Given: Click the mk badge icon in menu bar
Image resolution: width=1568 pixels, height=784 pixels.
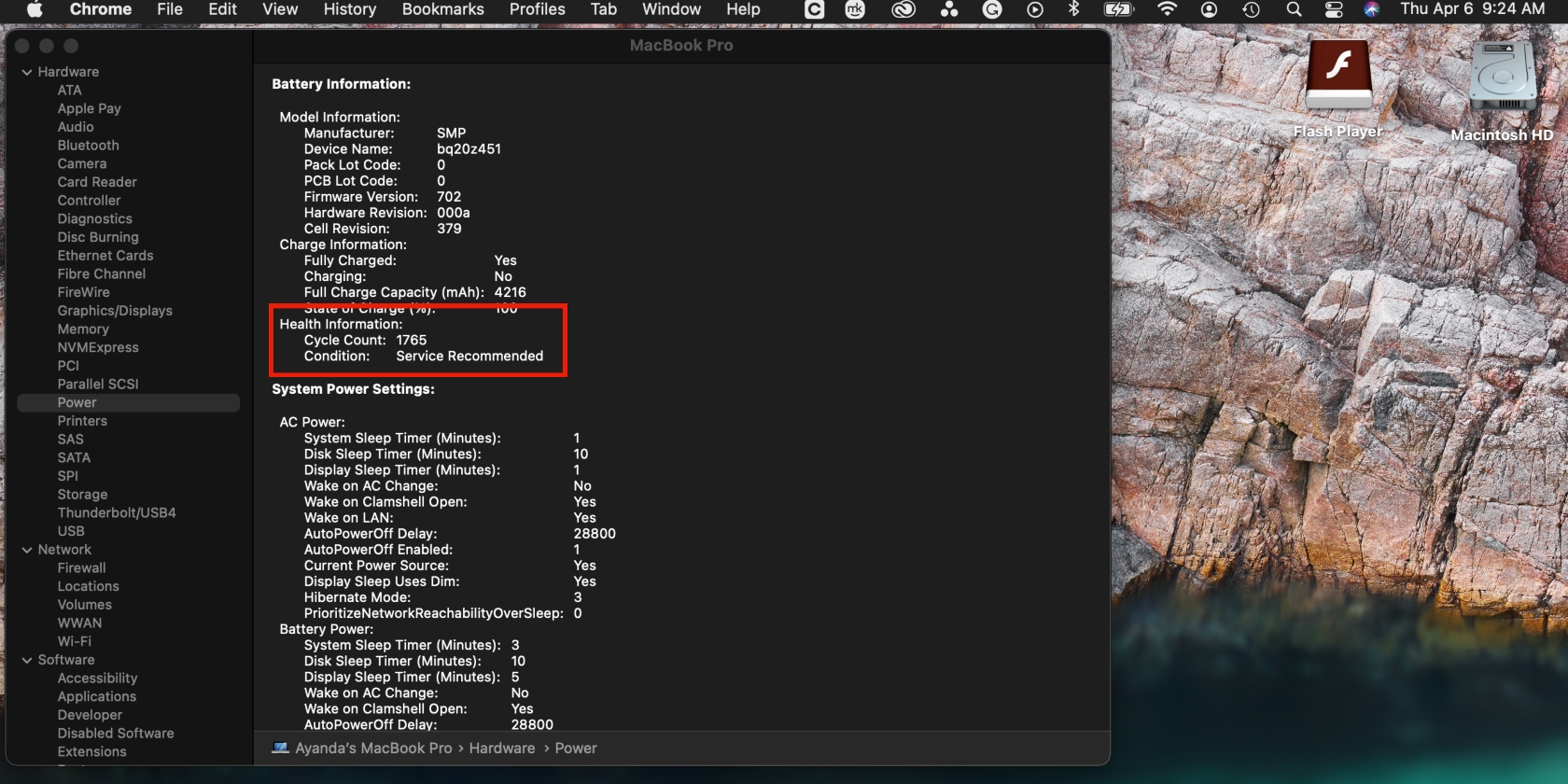Looking at the screenshot, I should [855, 9].
